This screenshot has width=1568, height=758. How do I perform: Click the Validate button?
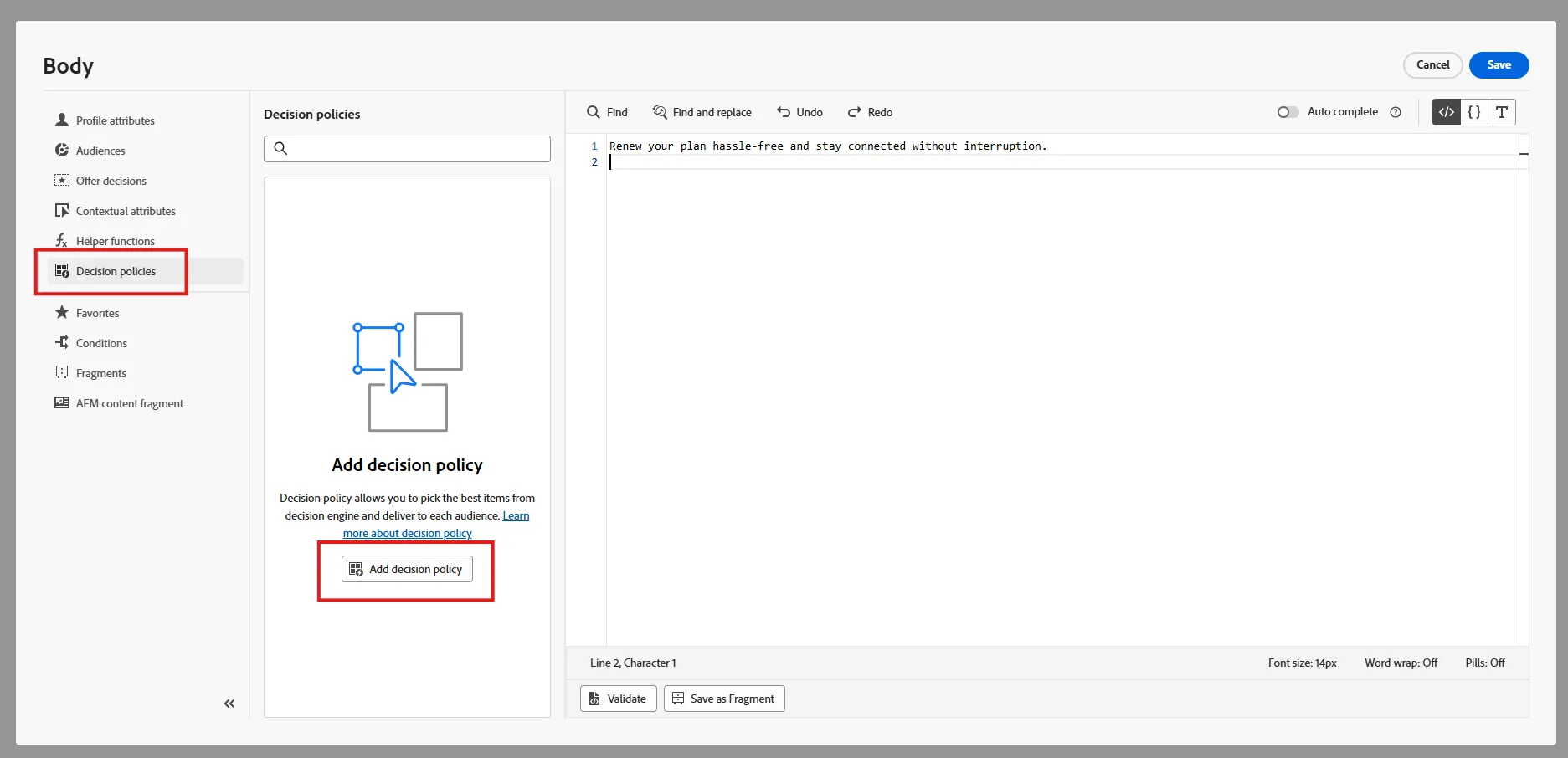618,699
